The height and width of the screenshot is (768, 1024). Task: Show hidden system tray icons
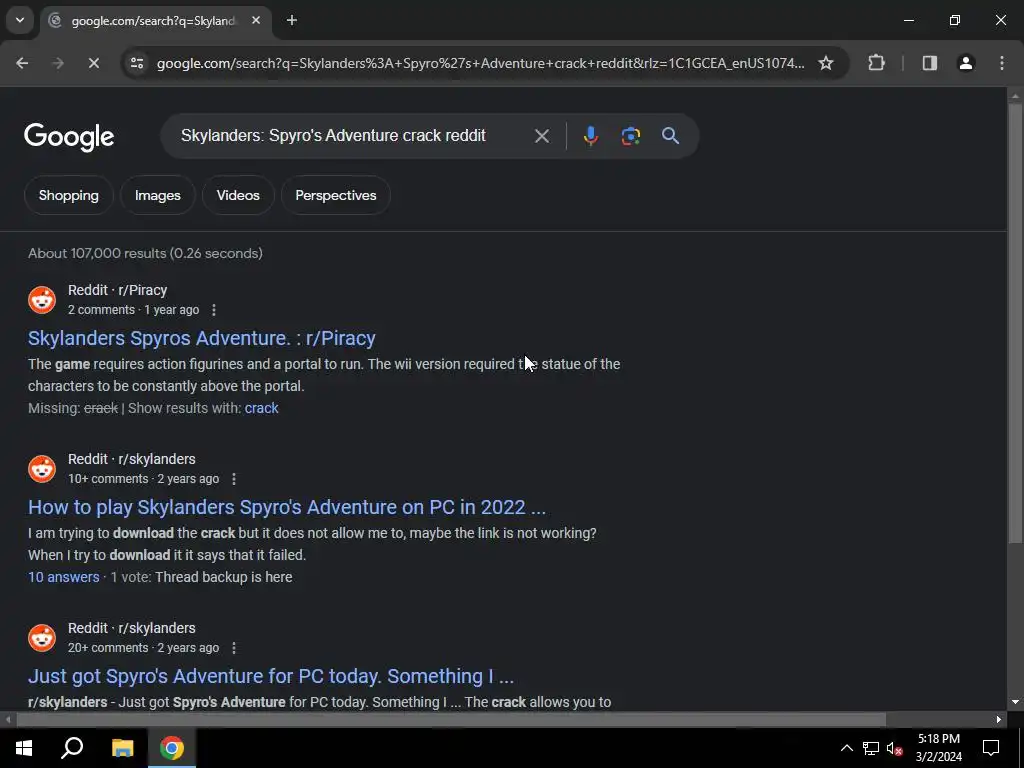846,748
